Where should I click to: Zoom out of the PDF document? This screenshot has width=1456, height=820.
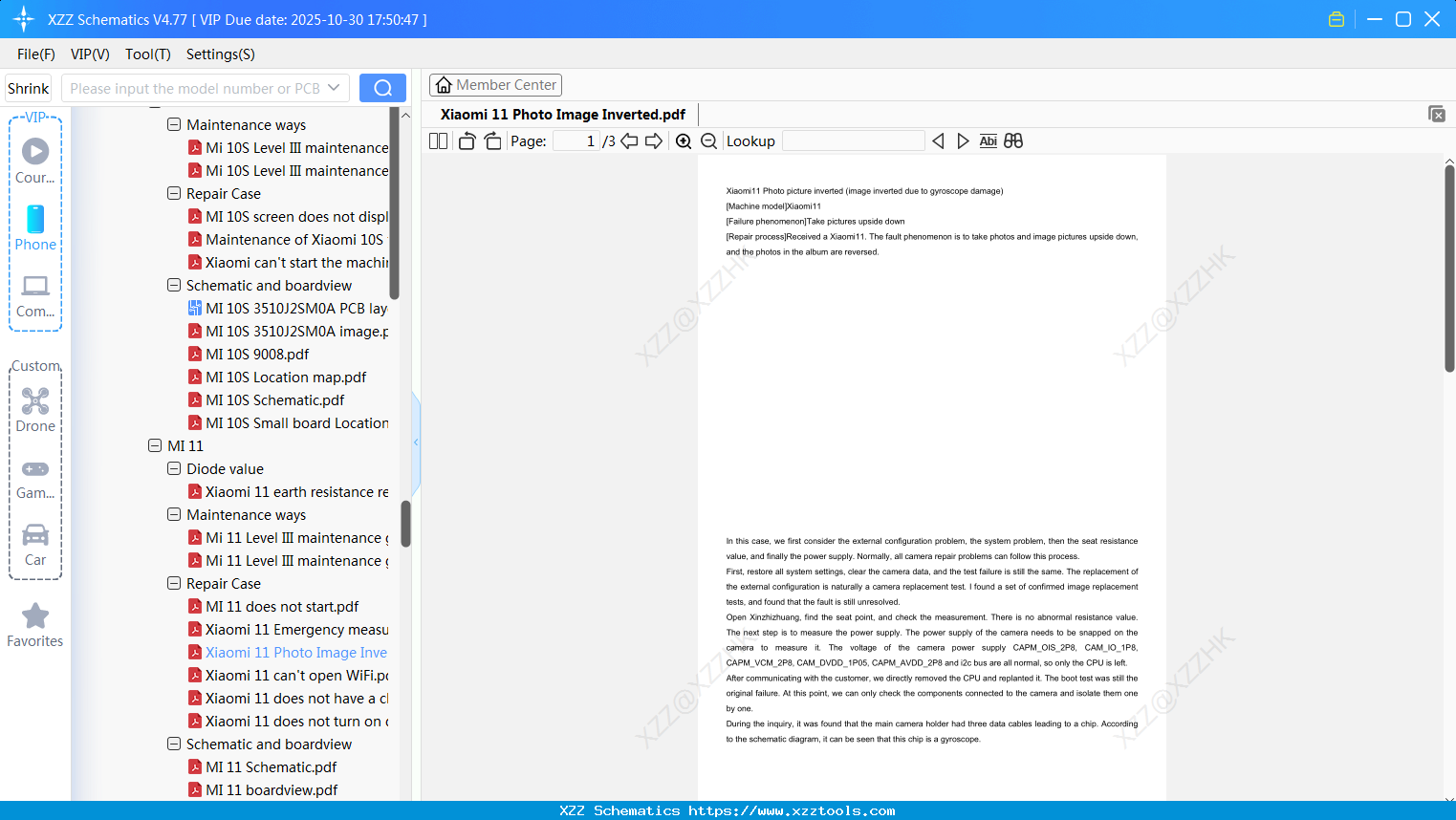click(708, 141)
